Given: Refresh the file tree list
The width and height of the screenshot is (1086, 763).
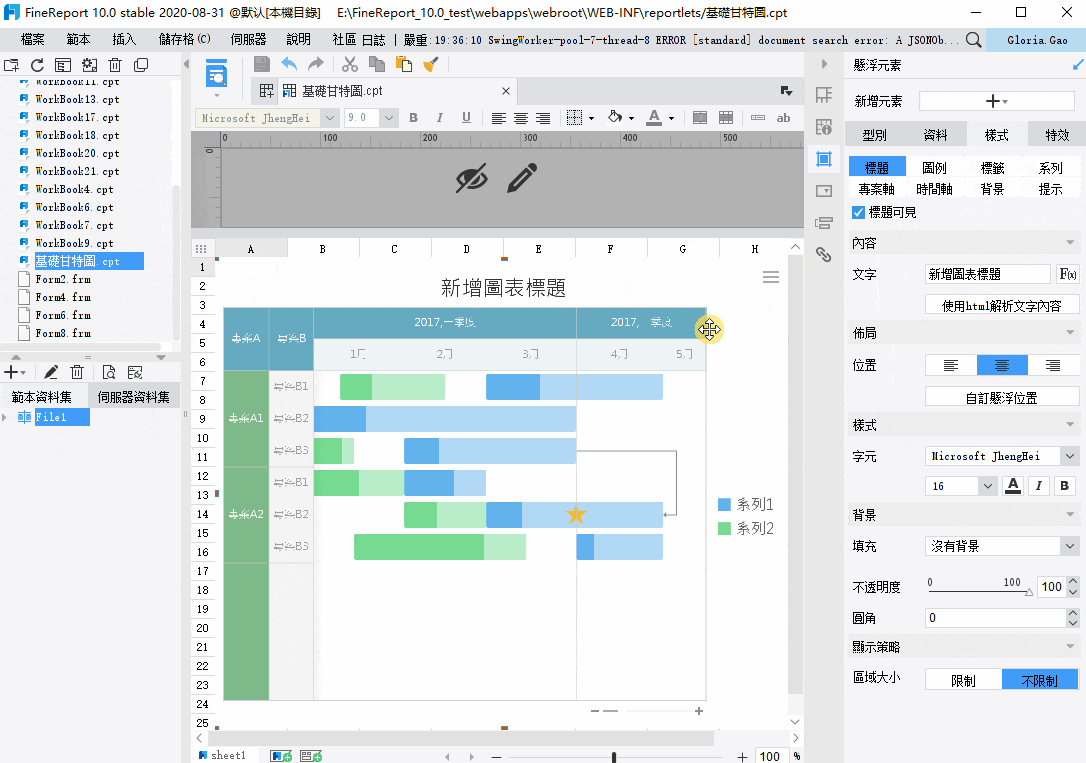Looking at the screenshot, I should [x=37, y=65].
